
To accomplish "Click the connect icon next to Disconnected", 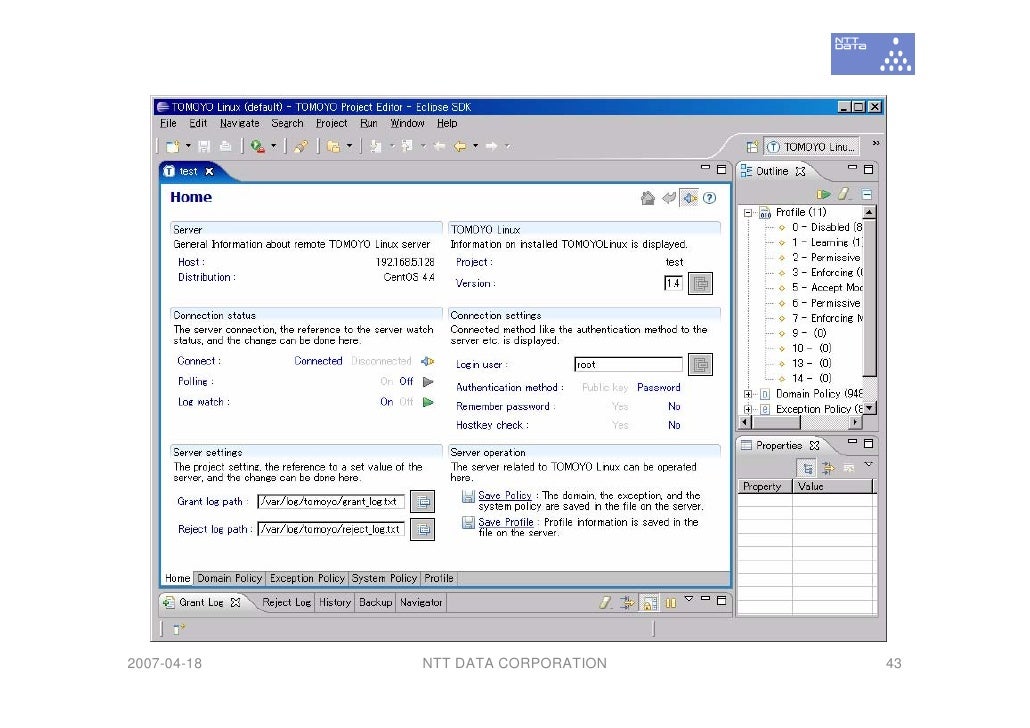I will [x=428, y=361].
